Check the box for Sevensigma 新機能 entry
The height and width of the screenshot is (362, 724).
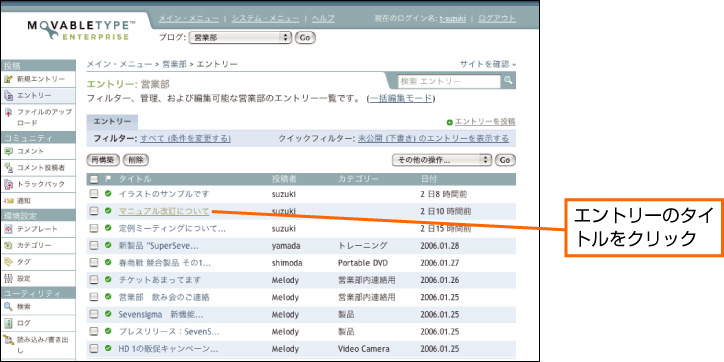94,314
